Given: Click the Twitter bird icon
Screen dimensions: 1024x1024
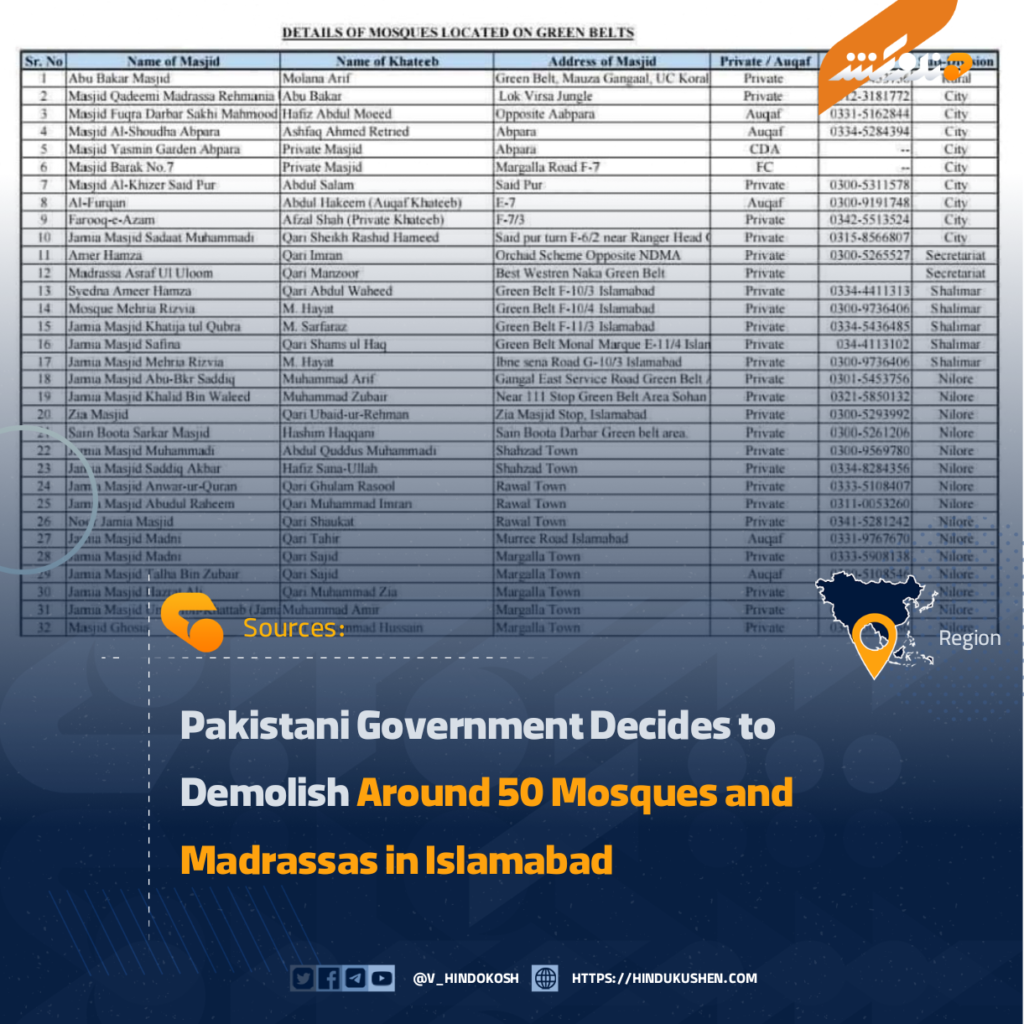Looking at the screenshot, I should click(303, 978).
